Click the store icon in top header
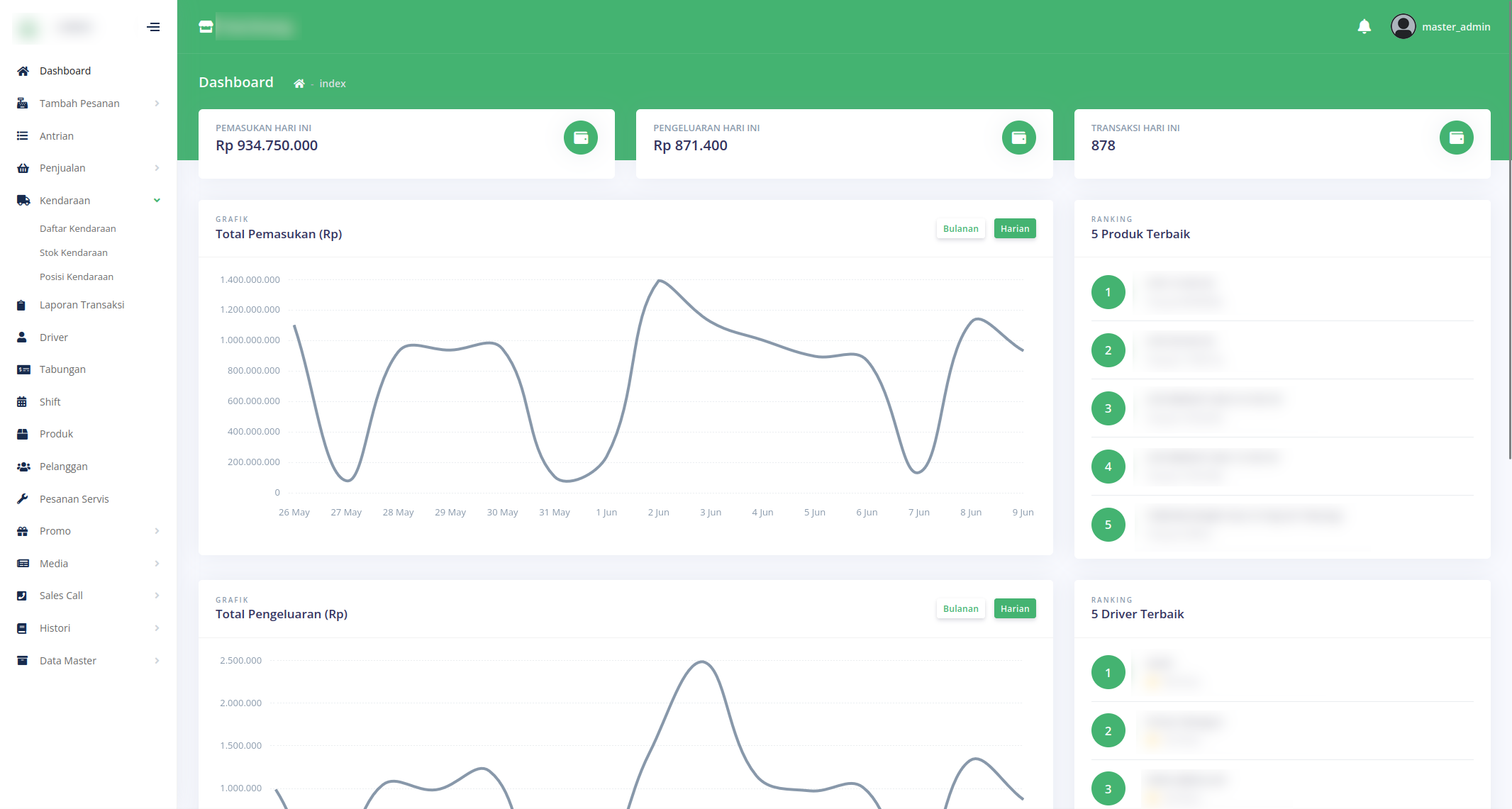This screenshot has width=1512, height=809. 206,27
